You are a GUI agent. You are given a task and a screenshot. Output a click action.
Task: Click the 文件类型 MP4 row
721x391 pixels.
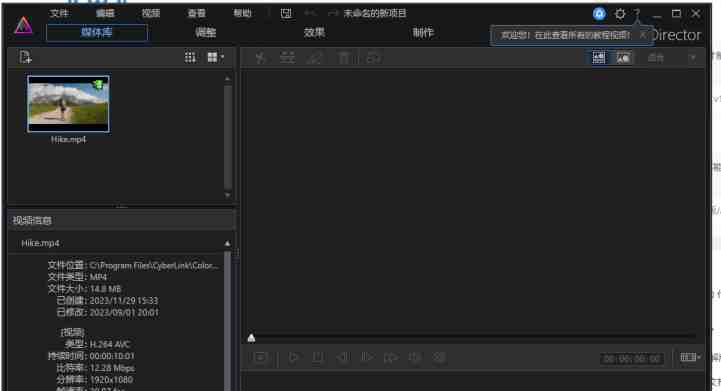coord(77,277)
